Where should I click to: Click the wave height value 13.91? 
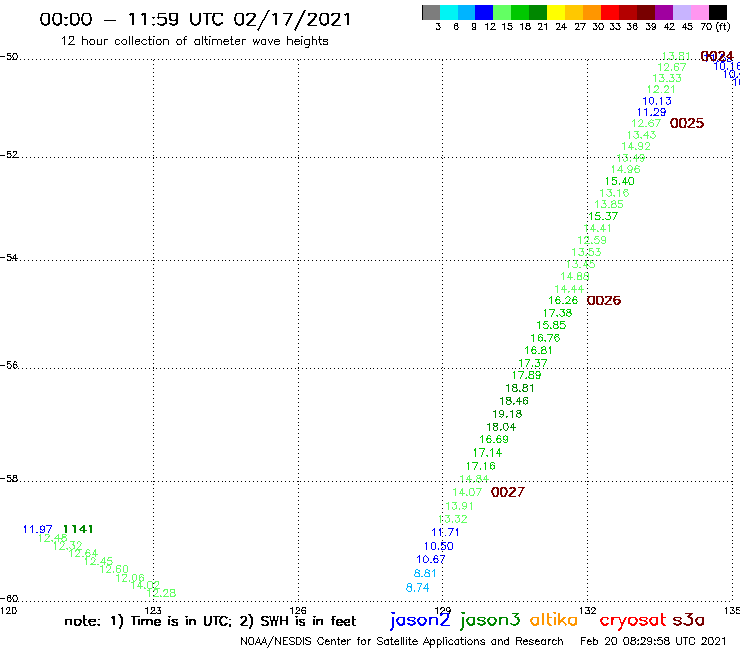click(459, 506)
